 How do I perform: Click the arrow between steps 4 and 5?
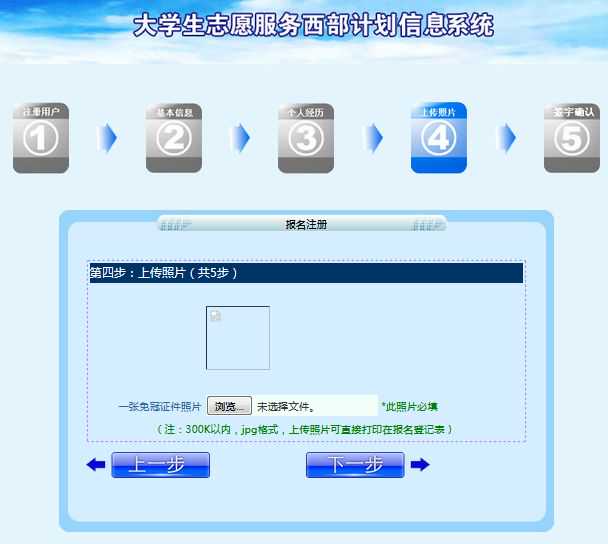pos(507,138)
